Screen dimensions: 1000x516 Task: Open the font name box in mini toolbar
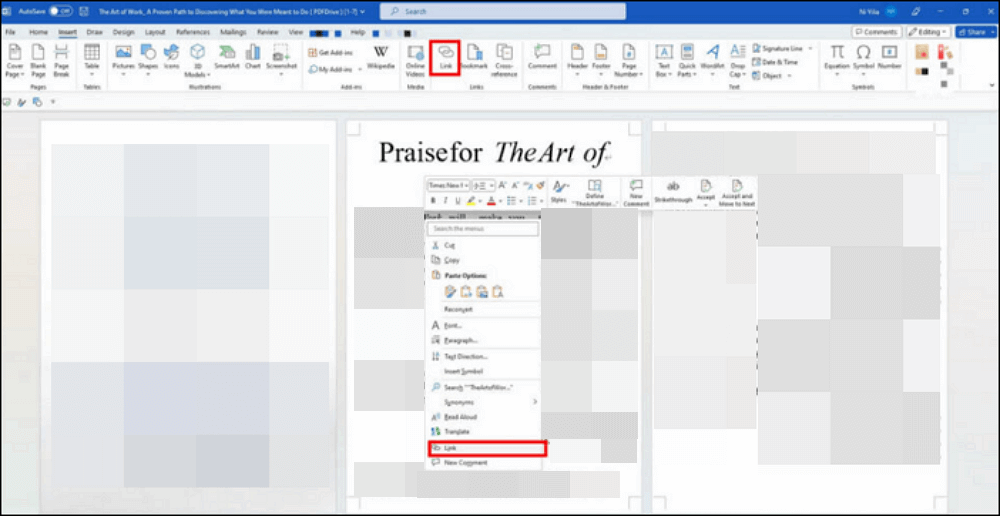coord(448,185)
